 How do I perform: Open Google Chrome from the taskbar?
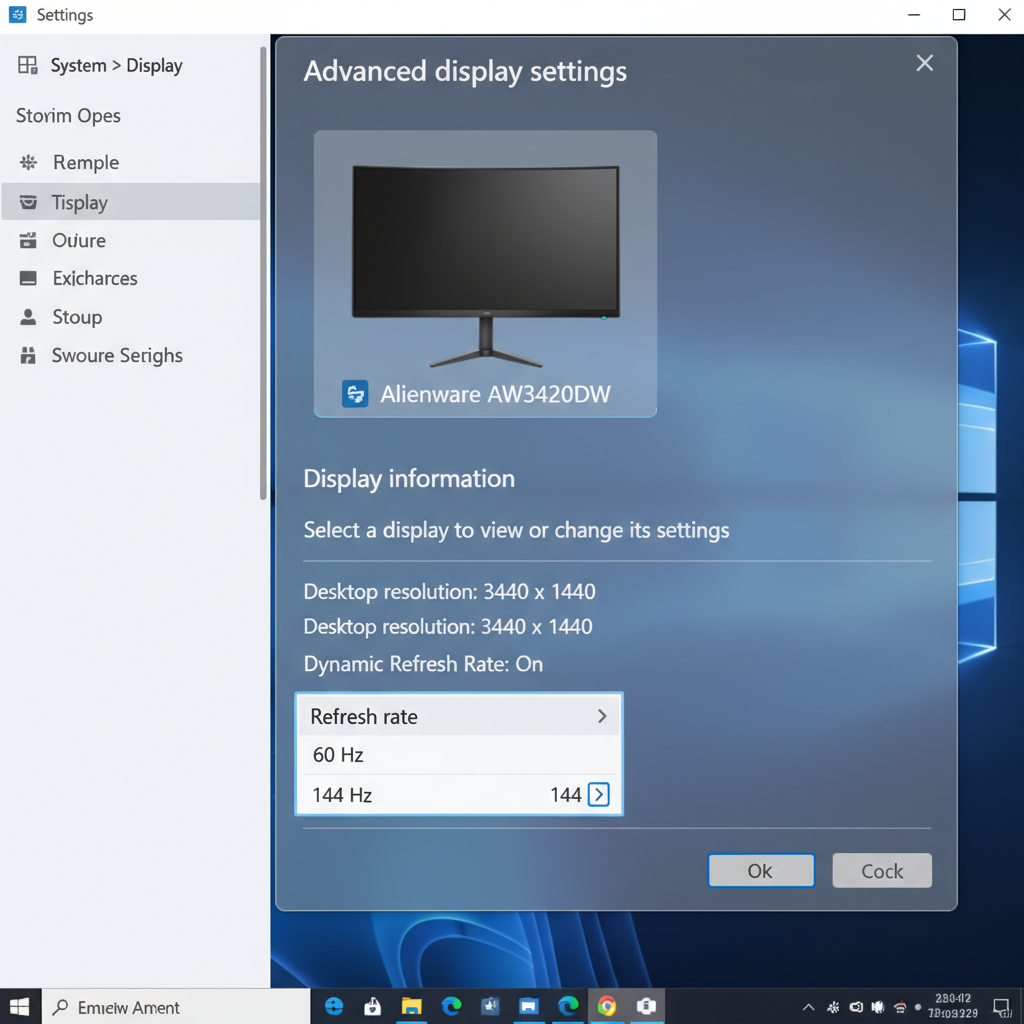[x=607, y=1006]
